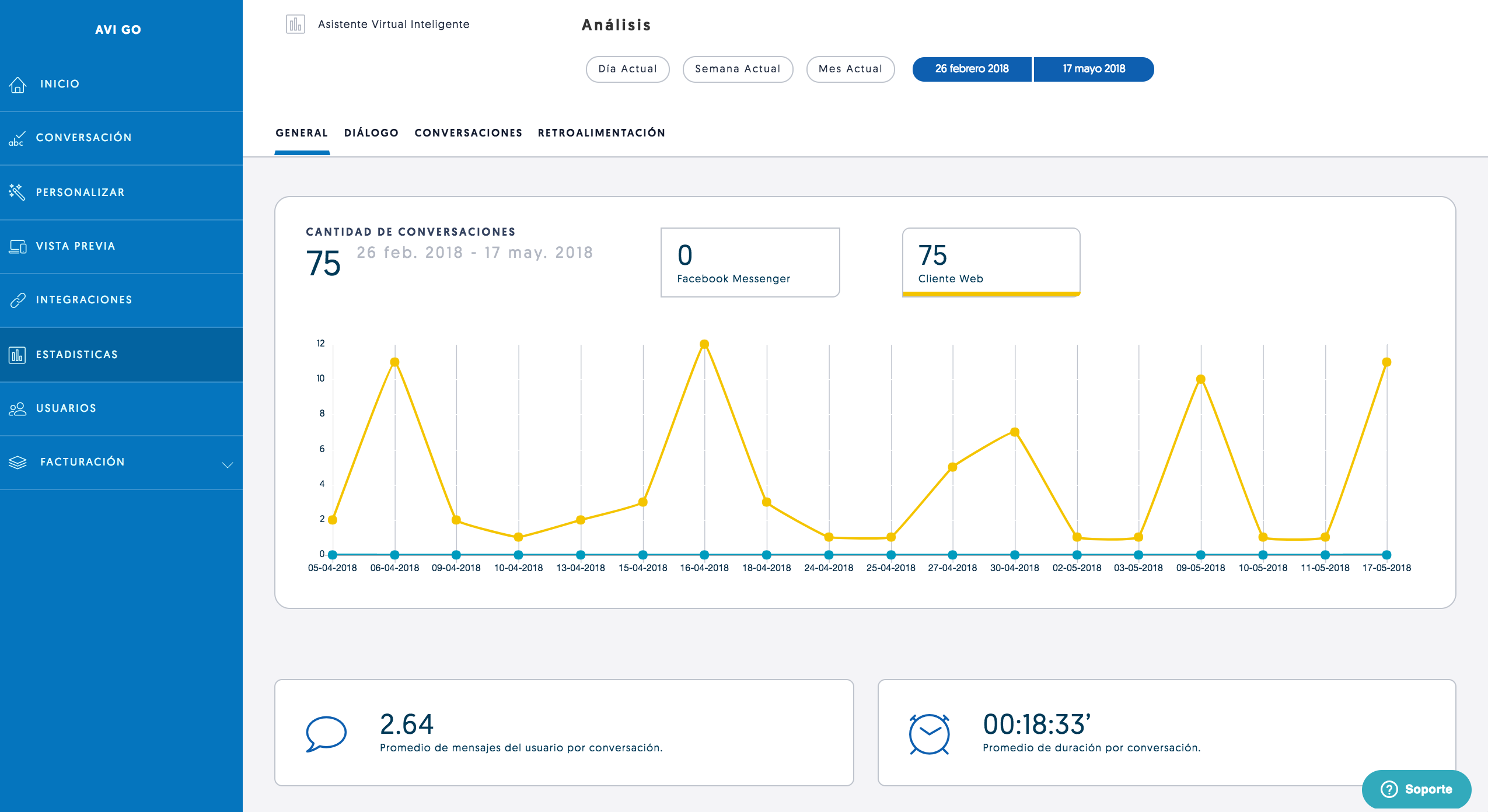Click the Personalizar magic wand icon
1488x812 pixels.
17,192
